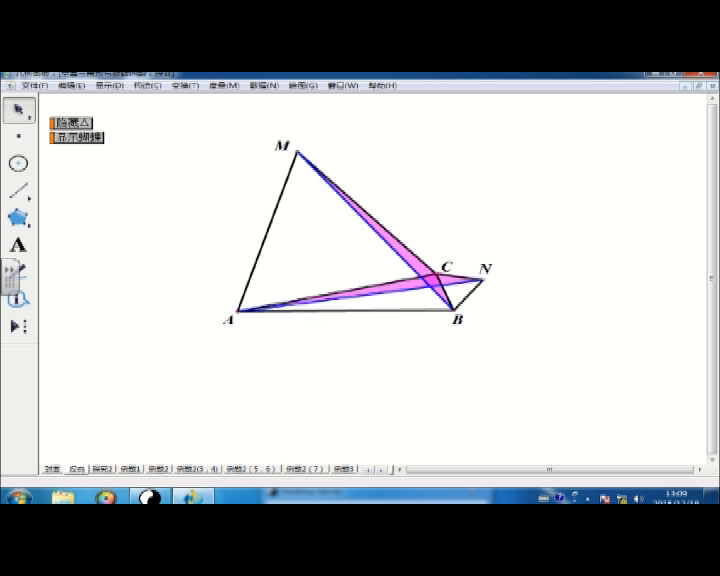720x576 pixels.
Task: Click the horizontal scrollbar at the bottom
Action: click(x=549, y=469)
